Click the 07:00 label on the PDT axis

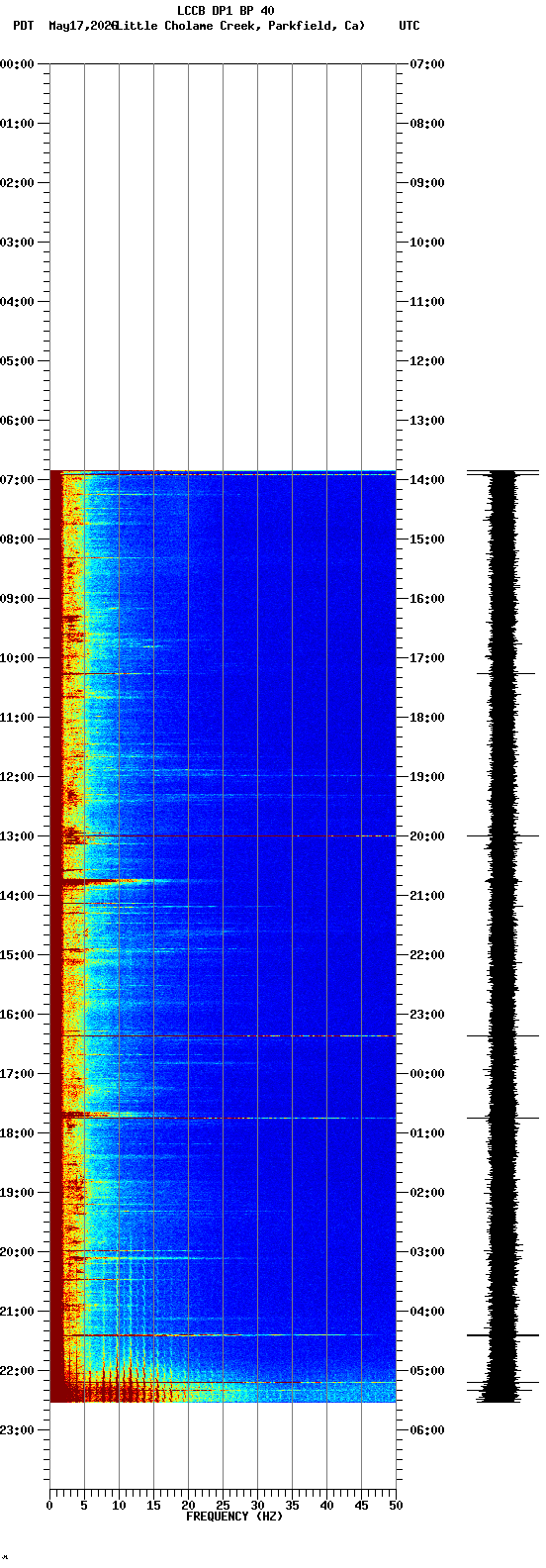18,480
